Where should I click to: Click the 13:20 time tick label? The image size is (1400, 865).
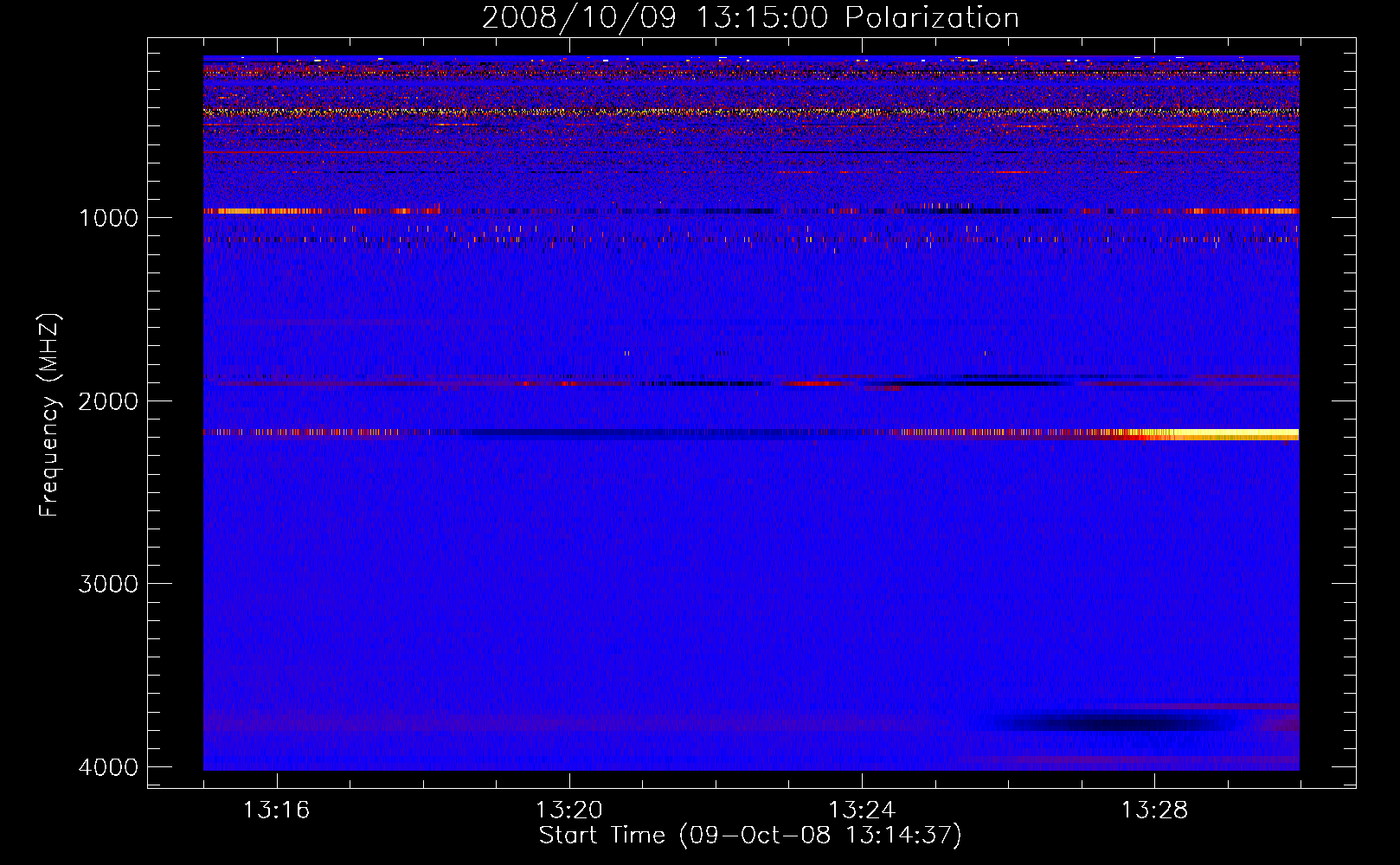(x=568, y=811)
